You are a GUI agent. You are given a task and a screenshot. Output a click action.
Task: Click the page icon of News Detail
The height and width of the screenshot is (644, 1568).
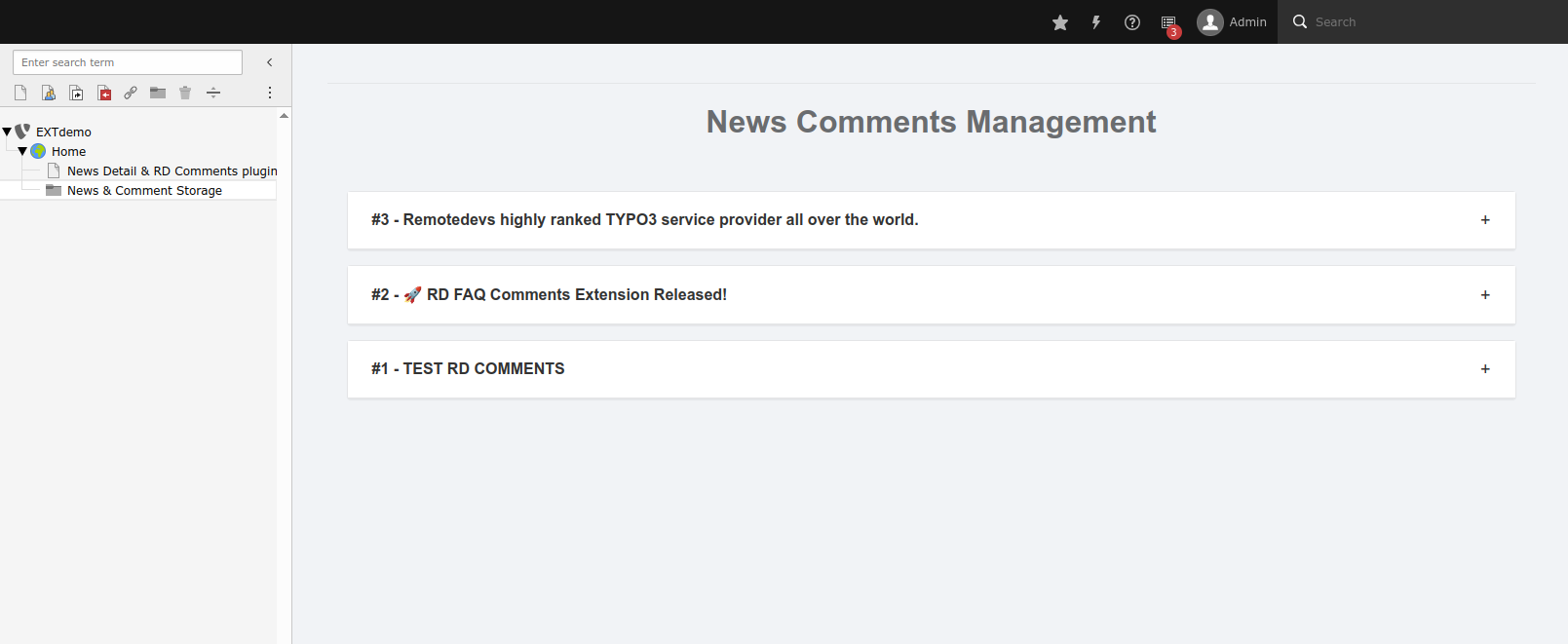point(54,170)
